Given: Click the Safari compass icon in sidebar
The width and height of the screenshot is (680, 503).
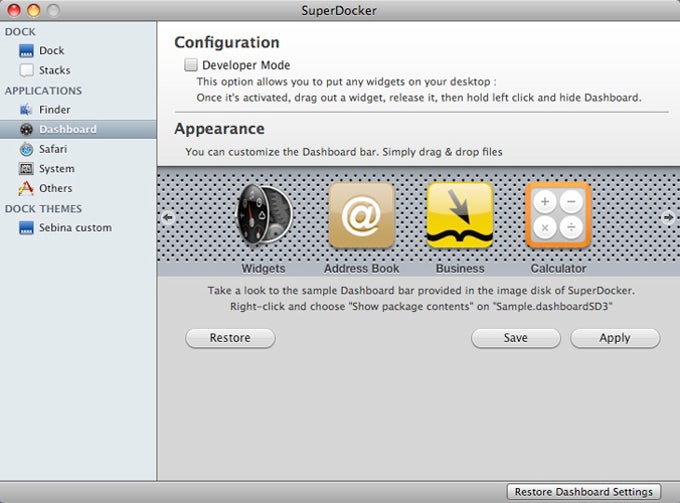Looking at the screenshot, I should (26, 149).
